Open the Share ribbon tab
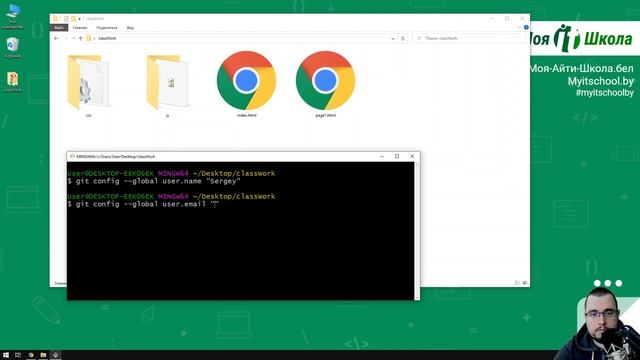 (x=107, y=28)
